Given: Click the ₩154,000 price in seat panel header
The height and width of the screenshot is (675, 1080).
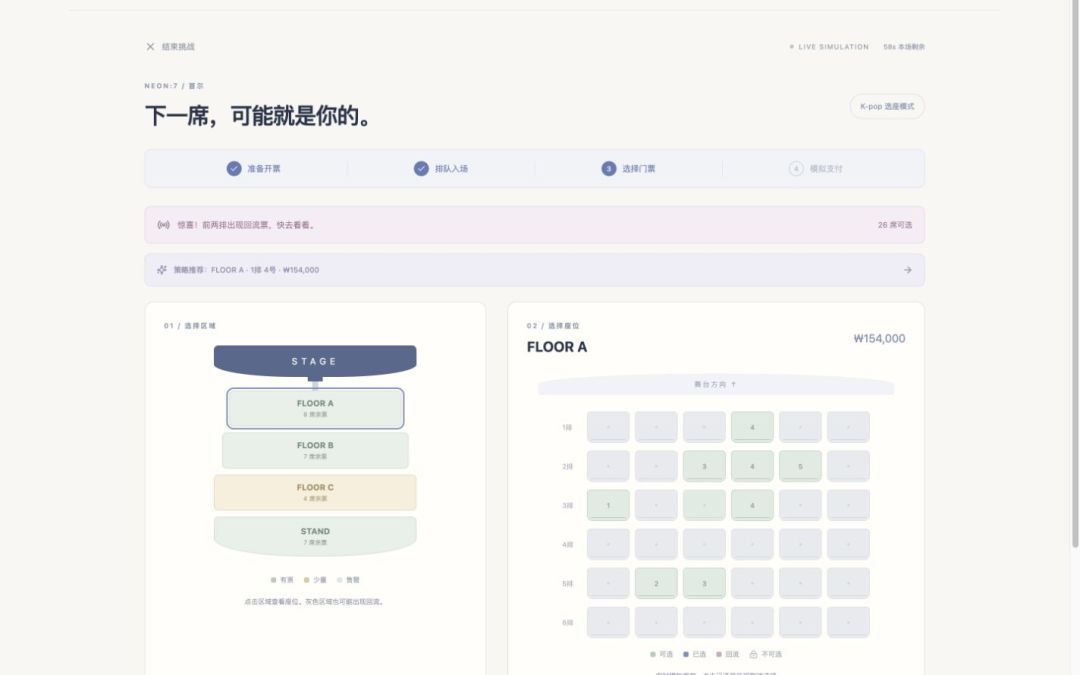Looking at the screenshot, I should pyautogui.click(x=880, y=339).
